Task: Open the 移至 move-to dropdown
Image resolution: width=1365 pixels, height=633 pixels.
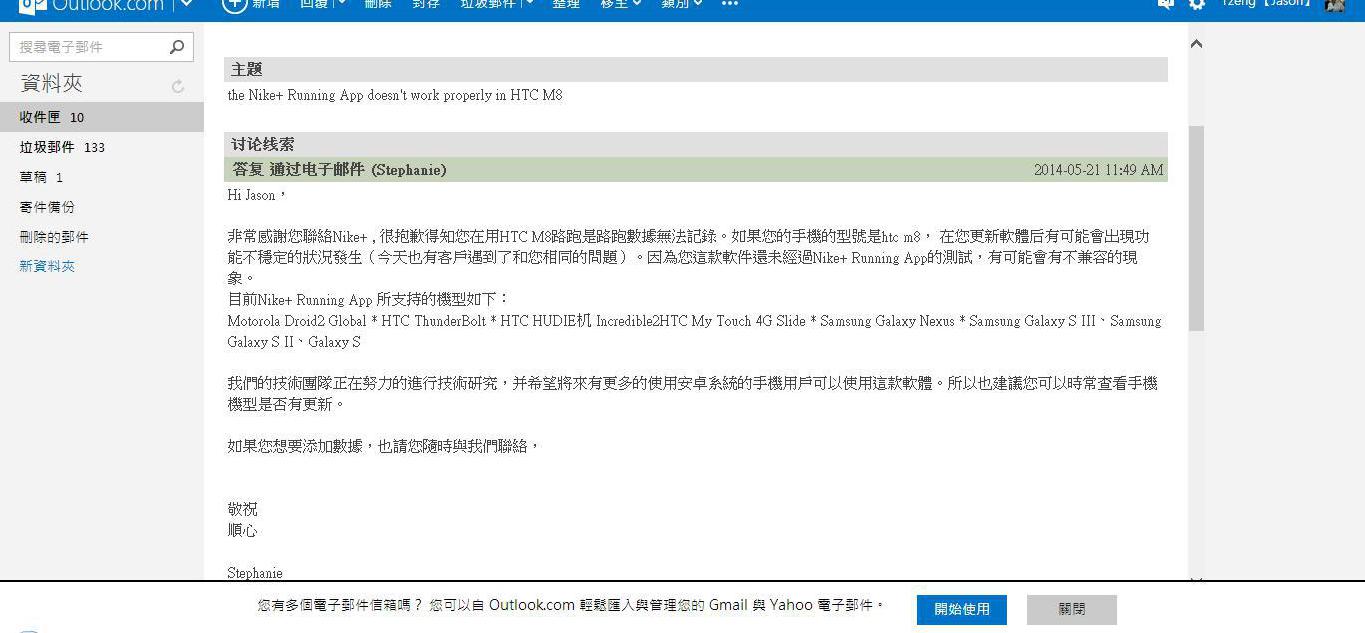Action: click(x=620, y=4)
